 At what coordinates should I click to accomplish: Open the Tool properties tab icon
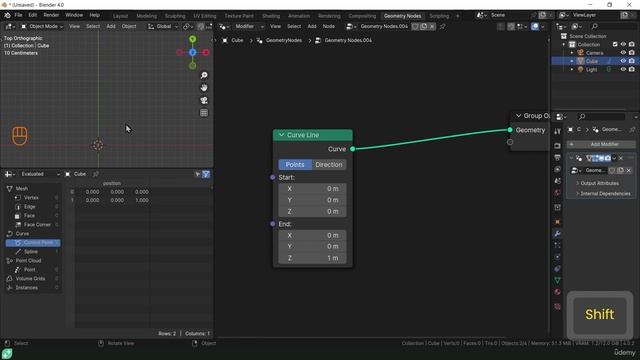[558, 131]
